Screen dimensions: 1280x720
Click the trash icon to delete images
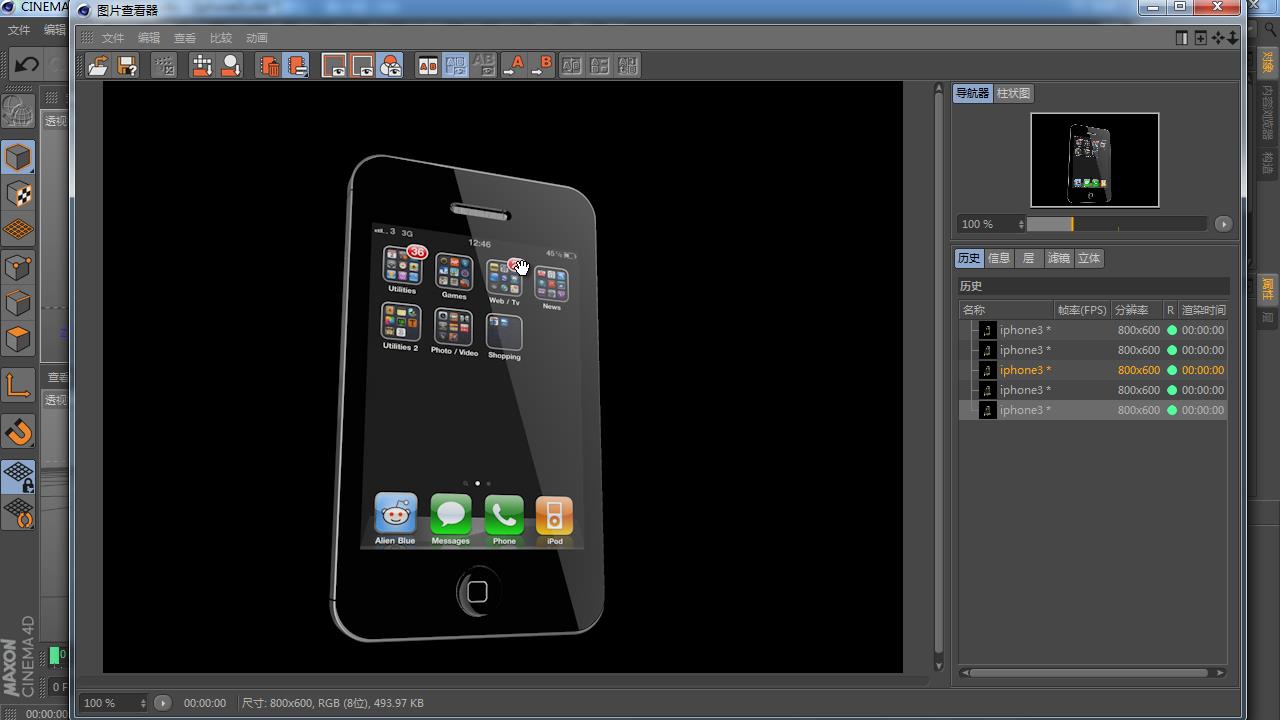(x=268, y=66)
